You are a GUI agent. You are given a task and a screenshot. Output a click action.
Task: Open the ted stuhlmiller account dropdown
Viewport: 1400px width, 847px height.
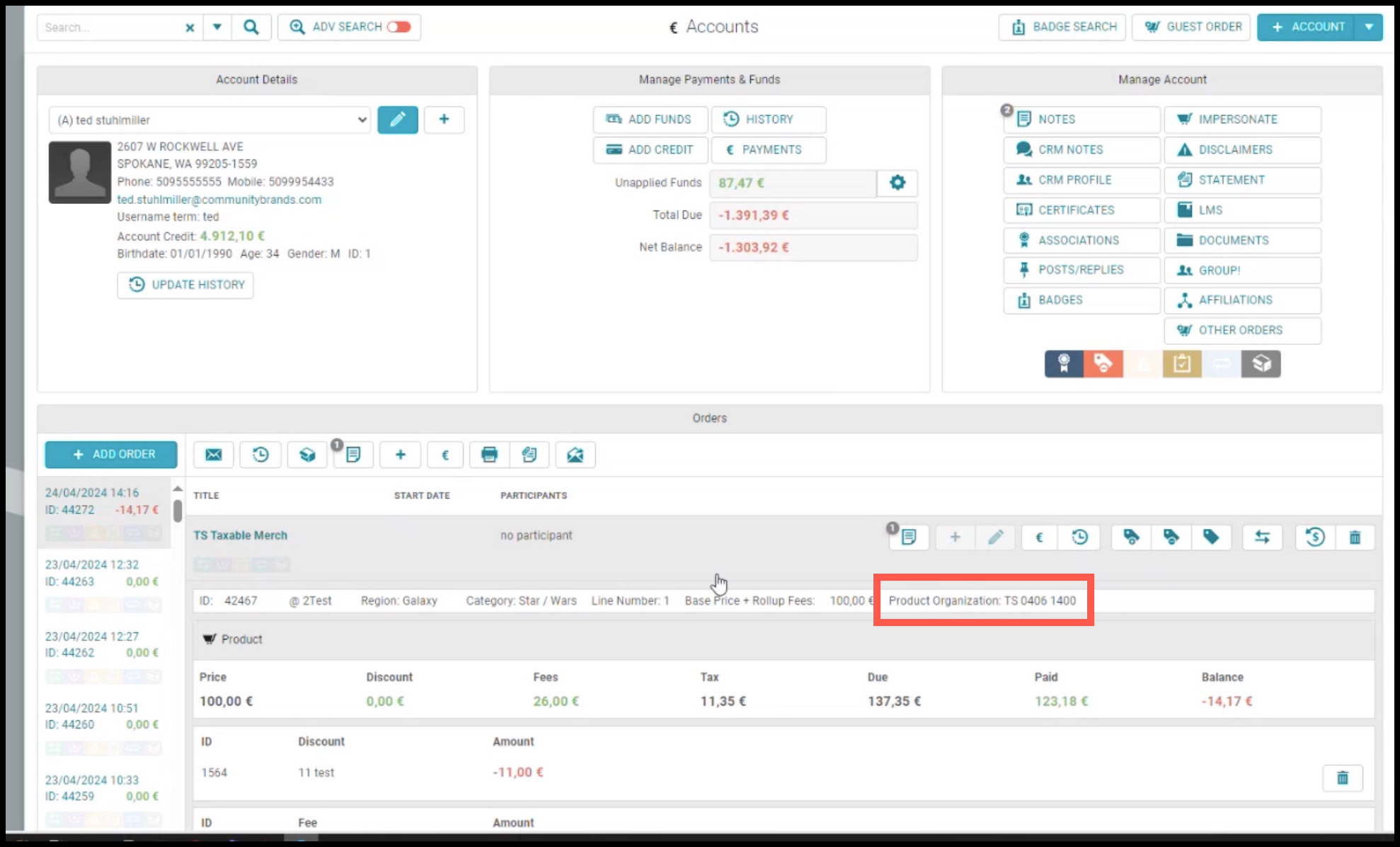click(210, 120)
